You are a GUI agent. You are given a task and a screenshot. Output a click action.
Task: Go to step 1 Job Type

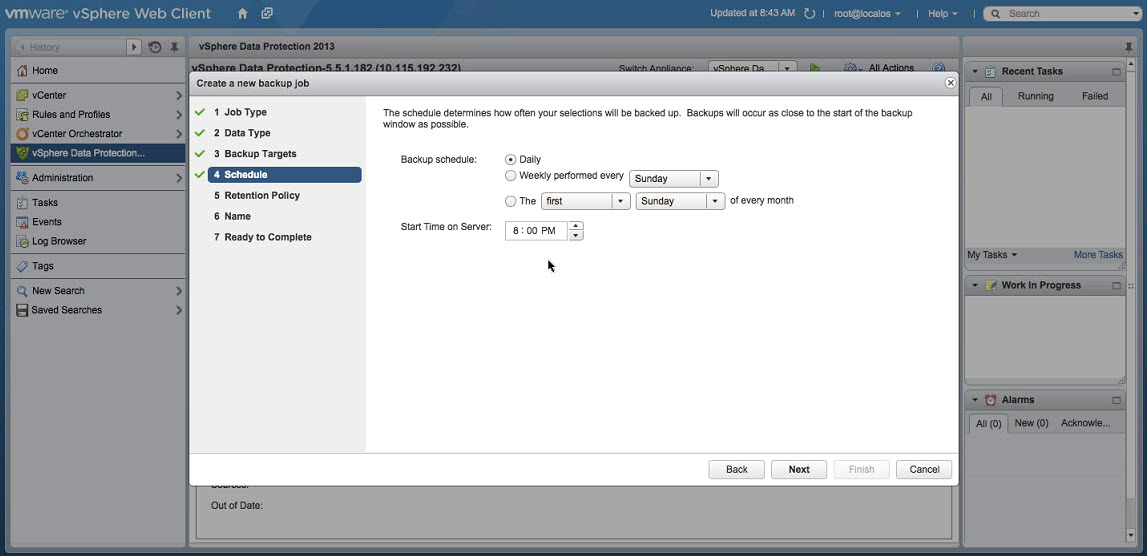pyautogui.click(x=240, y=112)
